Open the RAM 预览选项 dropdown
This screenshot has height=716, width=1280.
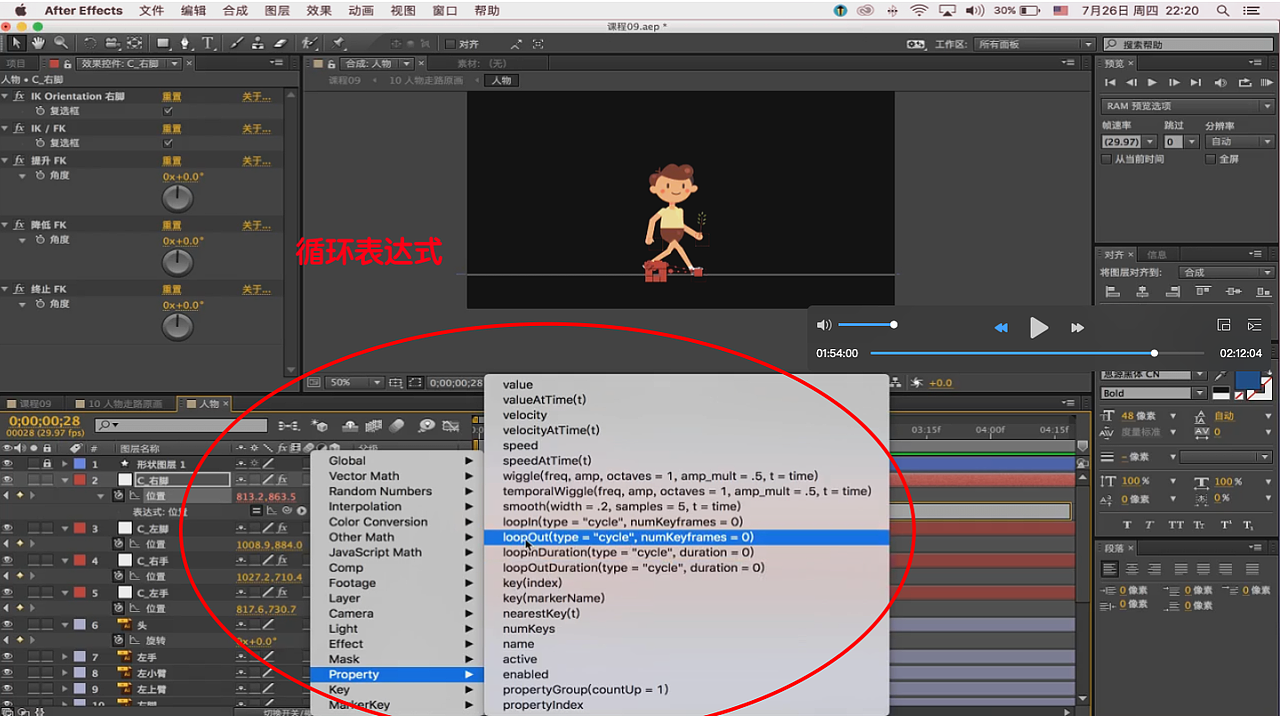tap(1188, 106)
